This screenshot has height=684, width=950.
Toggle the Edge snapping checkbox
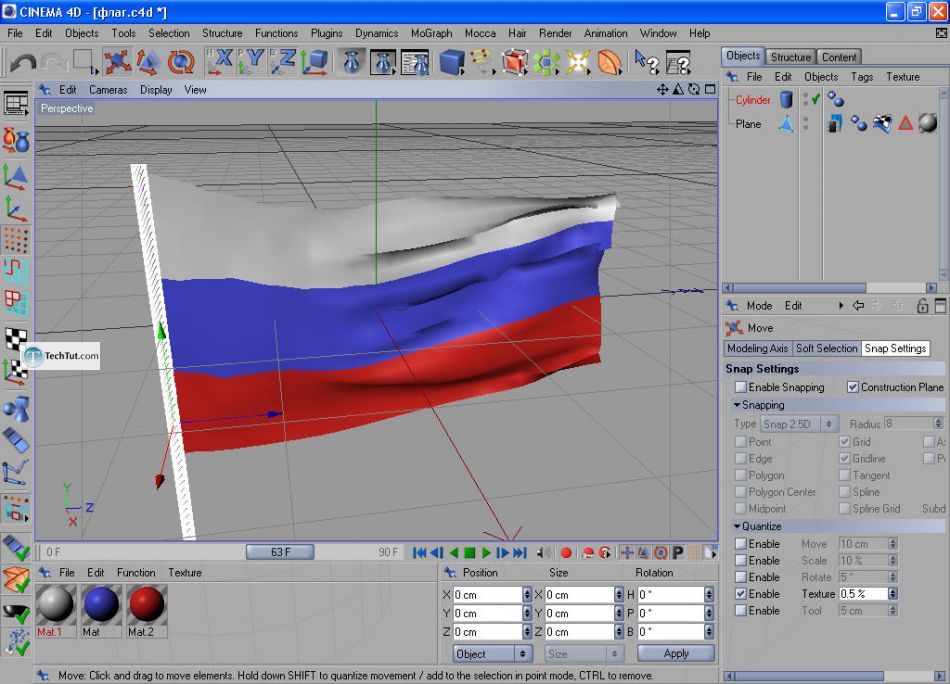coord(740,459)
